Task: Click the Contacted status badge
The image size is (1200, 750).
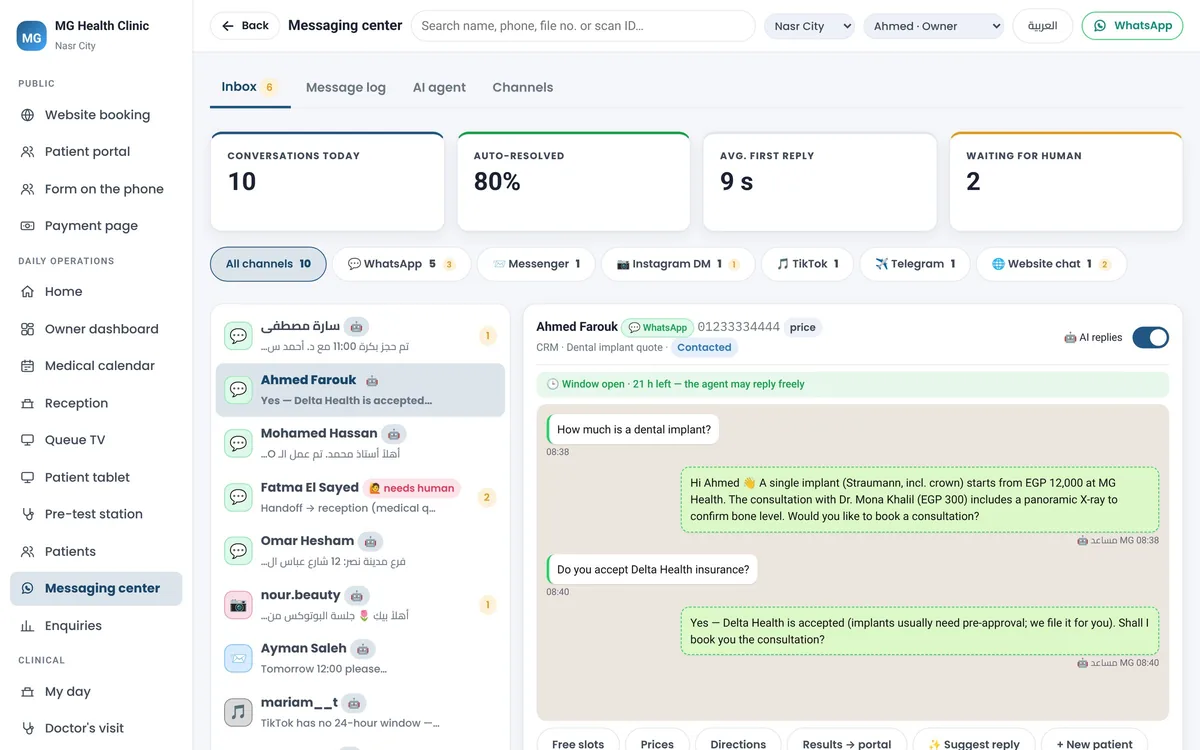Action: click(x=704, y=348)
